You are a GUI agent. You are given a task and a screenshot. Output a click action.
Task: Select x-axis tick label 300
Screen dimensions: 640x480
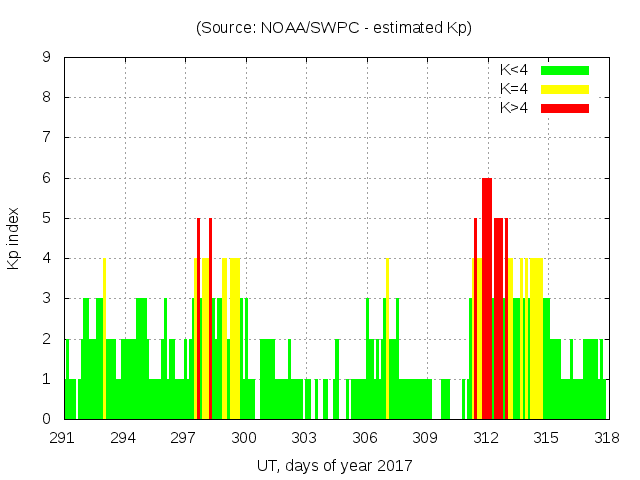(245, 438)
